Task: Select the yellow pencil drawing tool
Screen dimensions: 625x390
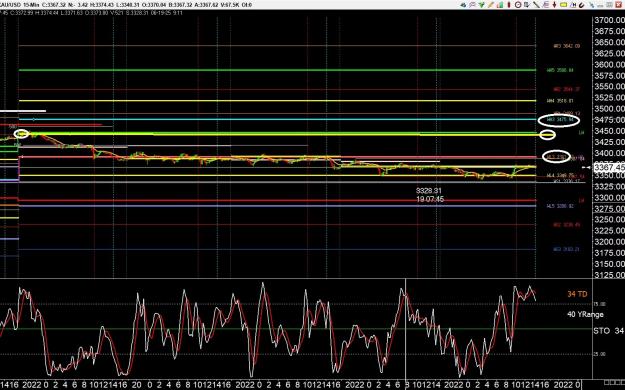Action: [x=491, y=5]
